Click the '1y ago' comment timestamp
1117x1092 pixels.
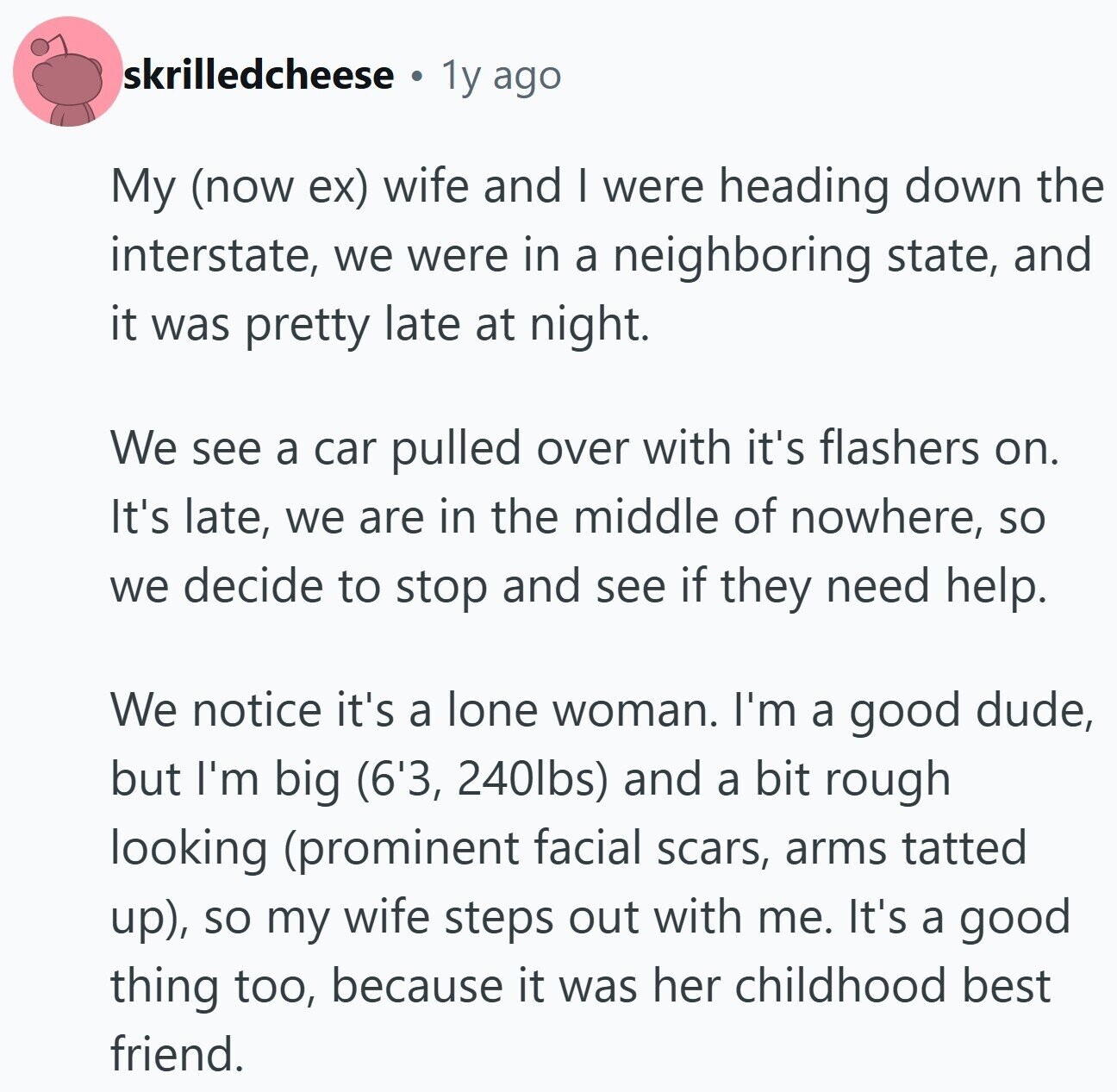[x=501, y=77]
